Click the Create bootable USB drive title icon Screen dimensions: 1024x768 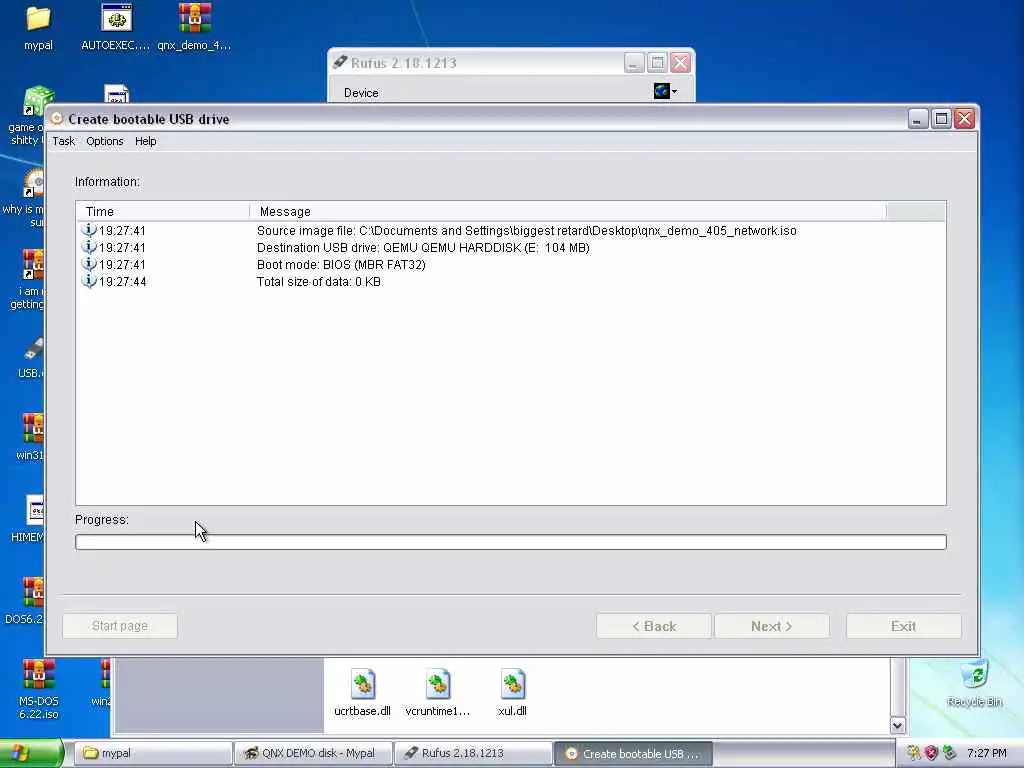(x=57, y=118)
